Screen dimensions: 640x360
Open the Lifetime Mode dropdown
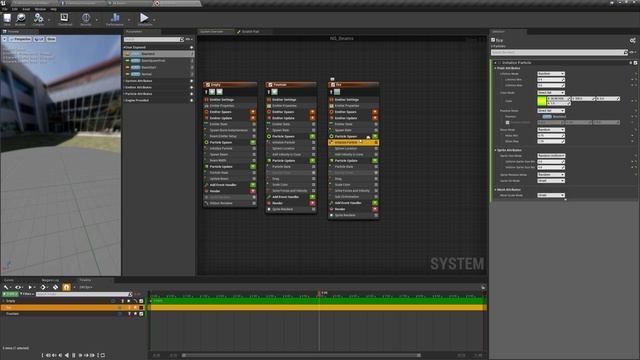click(551, 74)
